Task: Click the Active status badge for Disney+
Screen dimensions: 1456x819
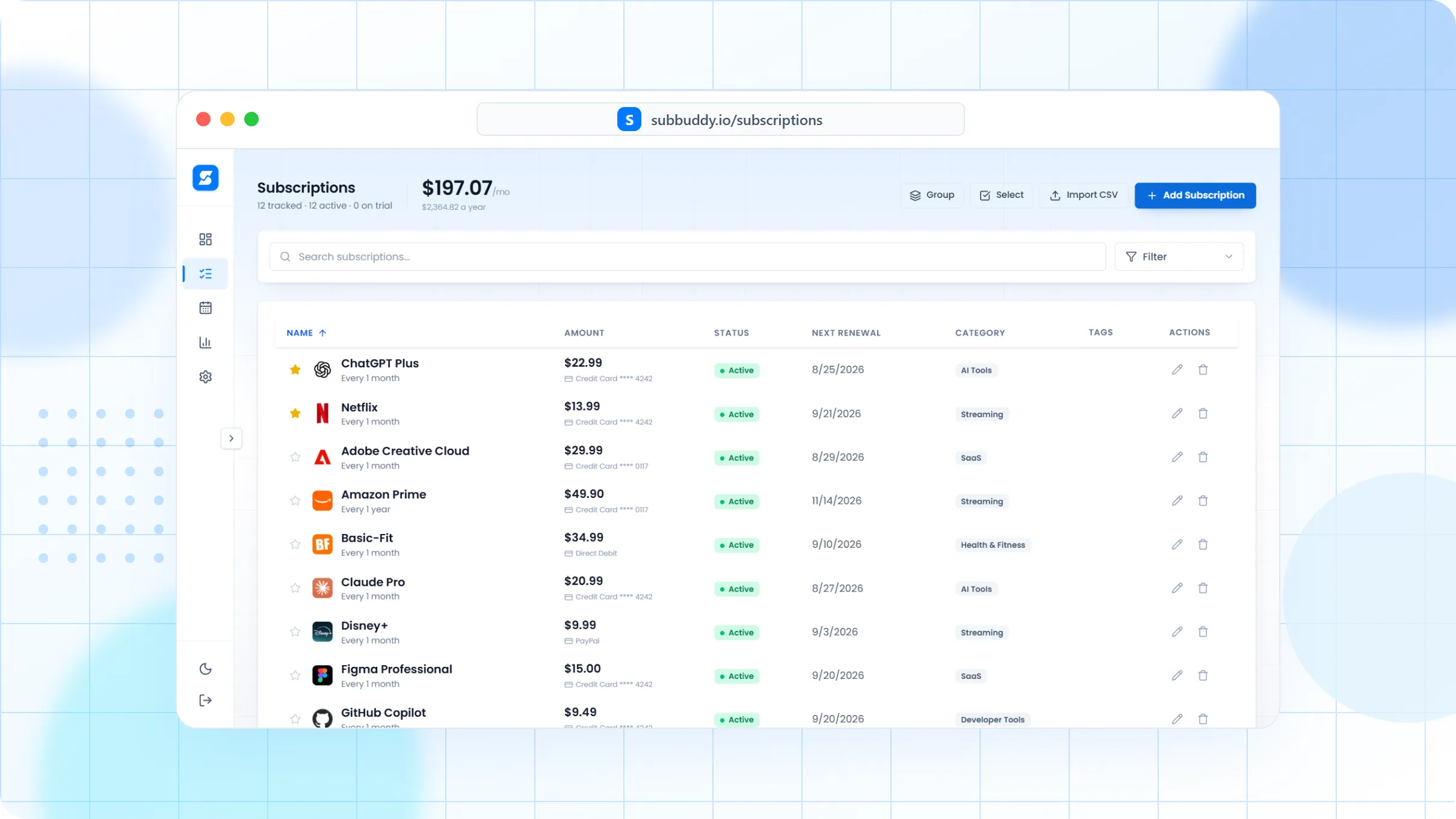Action: [737, 633]
